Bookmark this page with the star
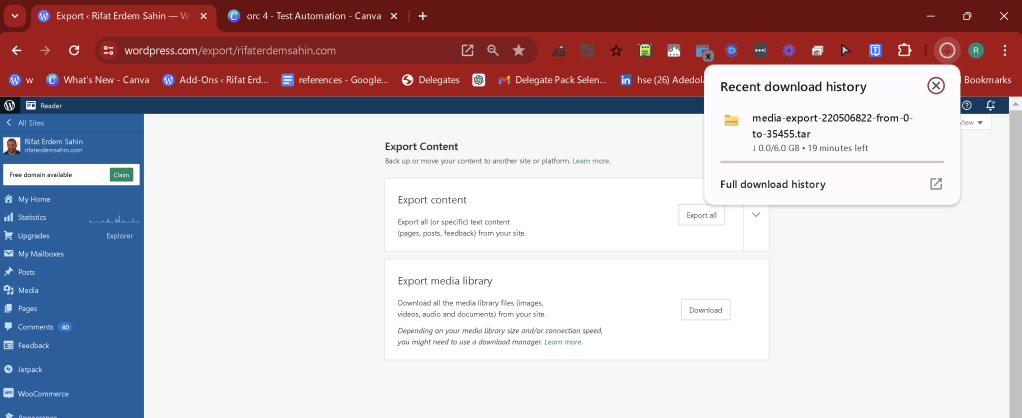 pyautogui.click(x=519, y=50)
